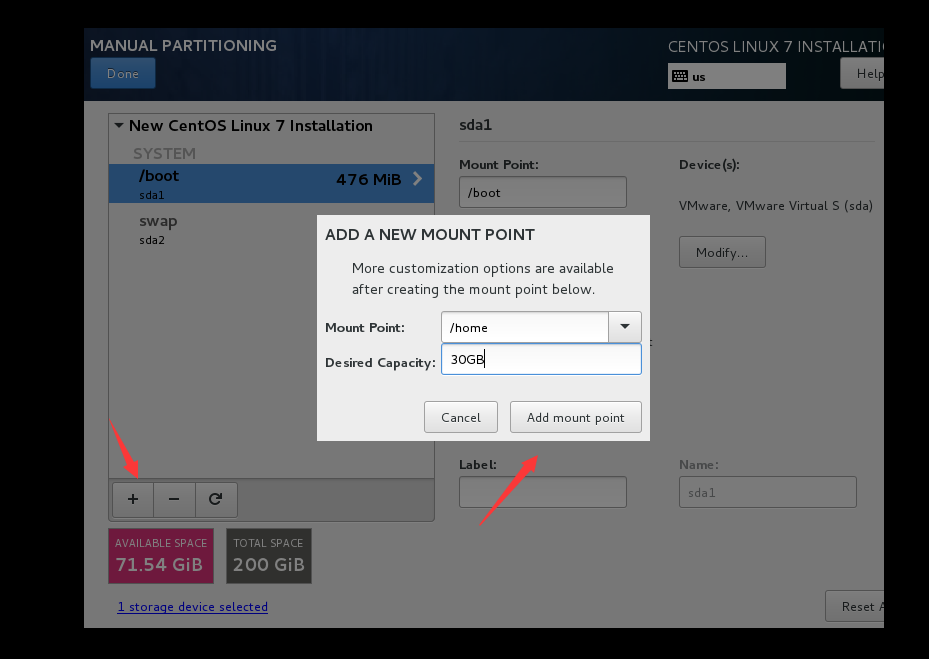Click the empty Label input field

point(543,492)
